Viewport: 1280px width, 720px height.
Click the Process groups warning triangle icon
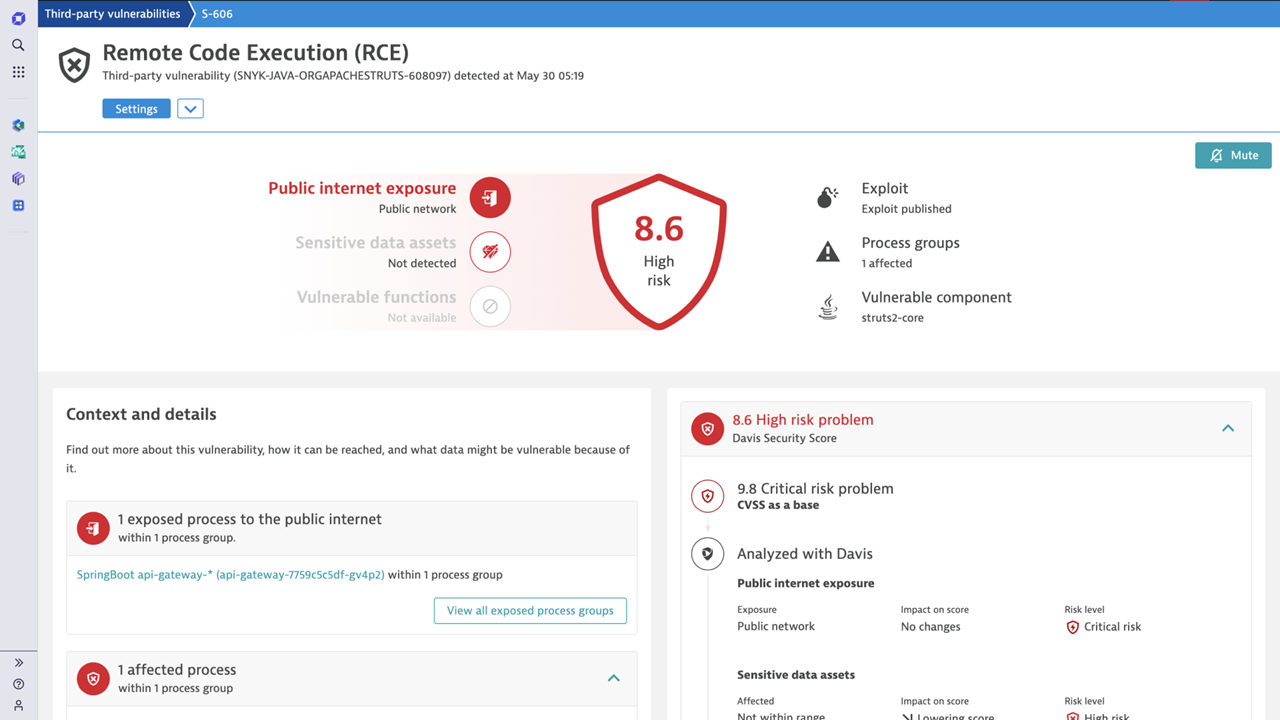(827, 252)
